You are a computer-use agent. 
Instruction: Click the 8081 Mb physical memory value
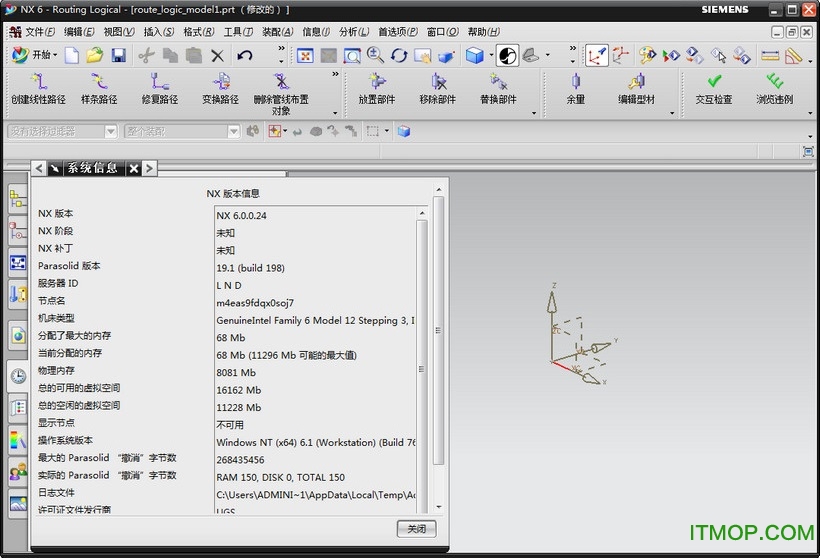[236, 372]
